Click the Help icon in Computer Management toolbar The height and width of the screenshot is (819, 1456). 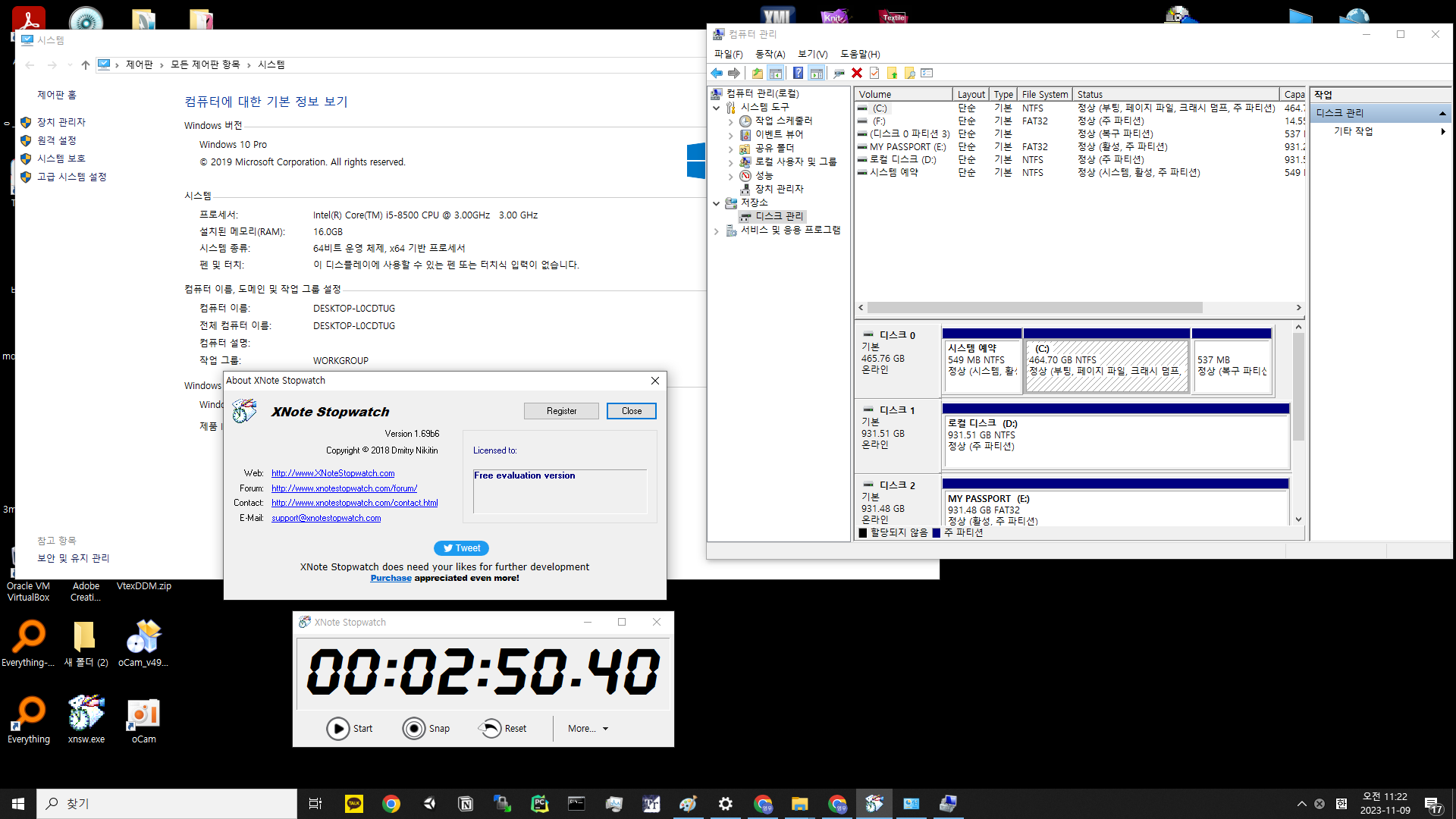[x=798, y=73]
